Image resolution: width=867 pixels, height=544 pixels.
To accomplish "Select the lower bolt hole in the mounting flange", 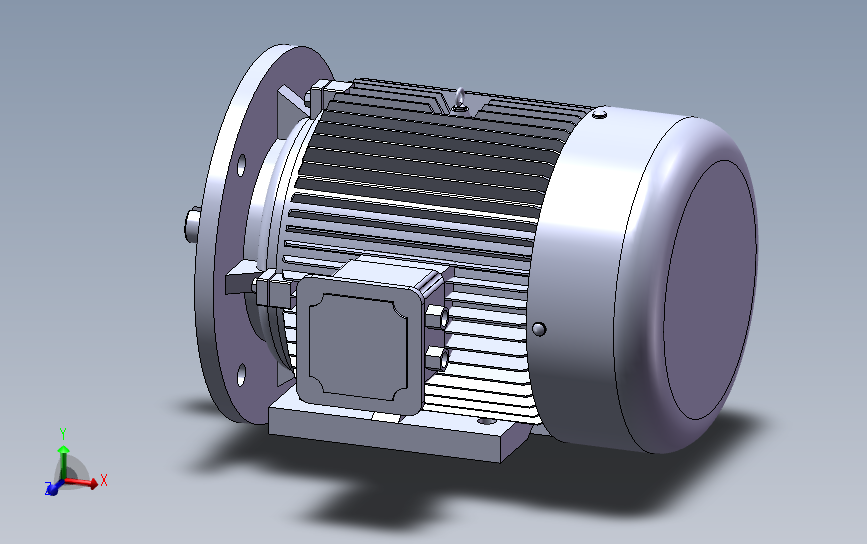I will pyautogui.click(x=241, y=375).
